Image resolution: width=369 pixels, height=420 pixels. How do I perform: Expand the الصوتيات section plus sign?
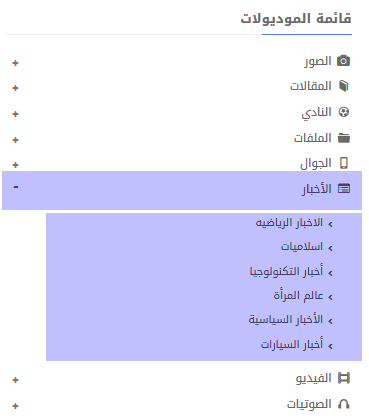[15, 406]
